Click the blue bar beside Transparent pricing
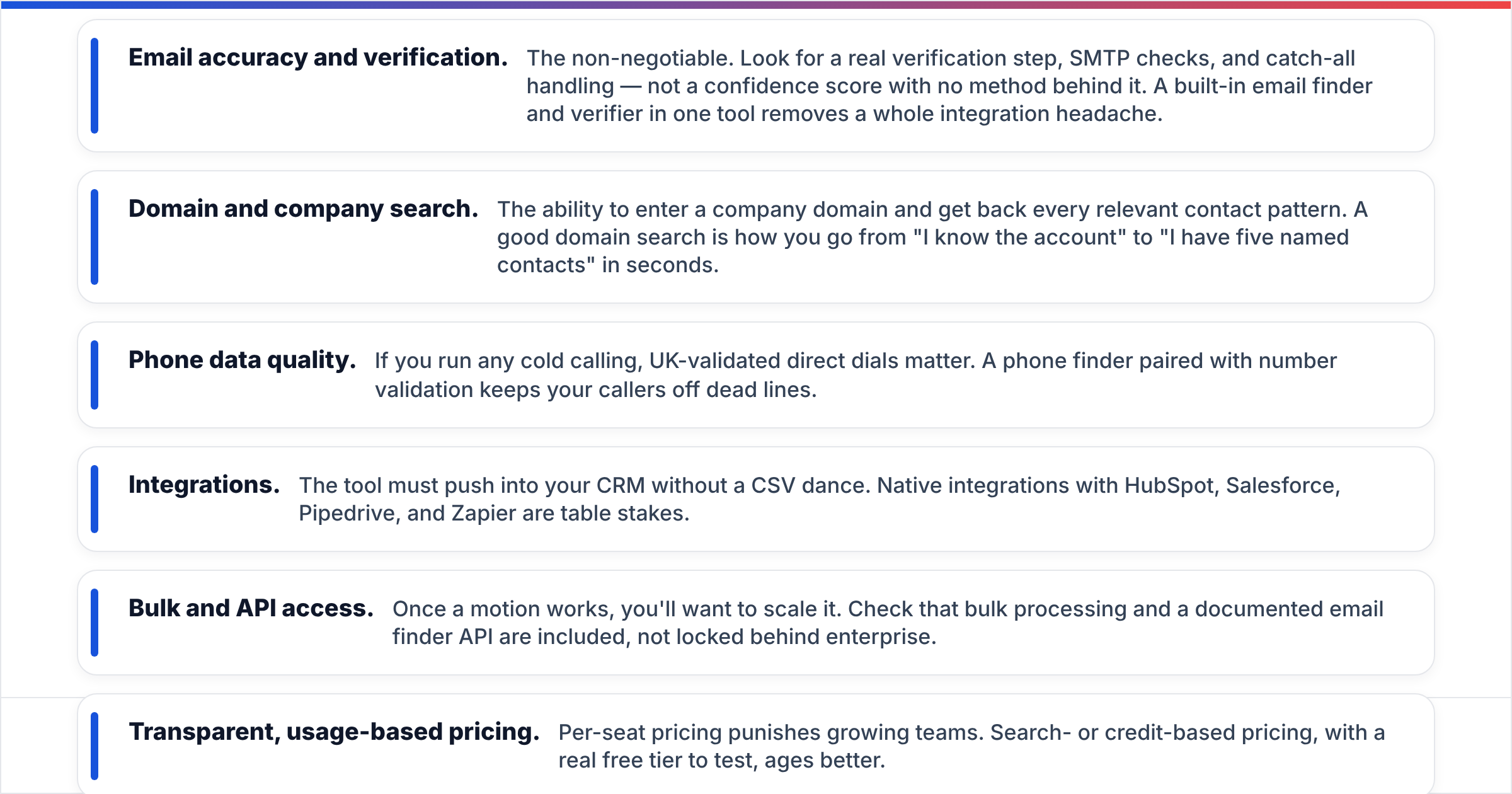 (94, 746)
